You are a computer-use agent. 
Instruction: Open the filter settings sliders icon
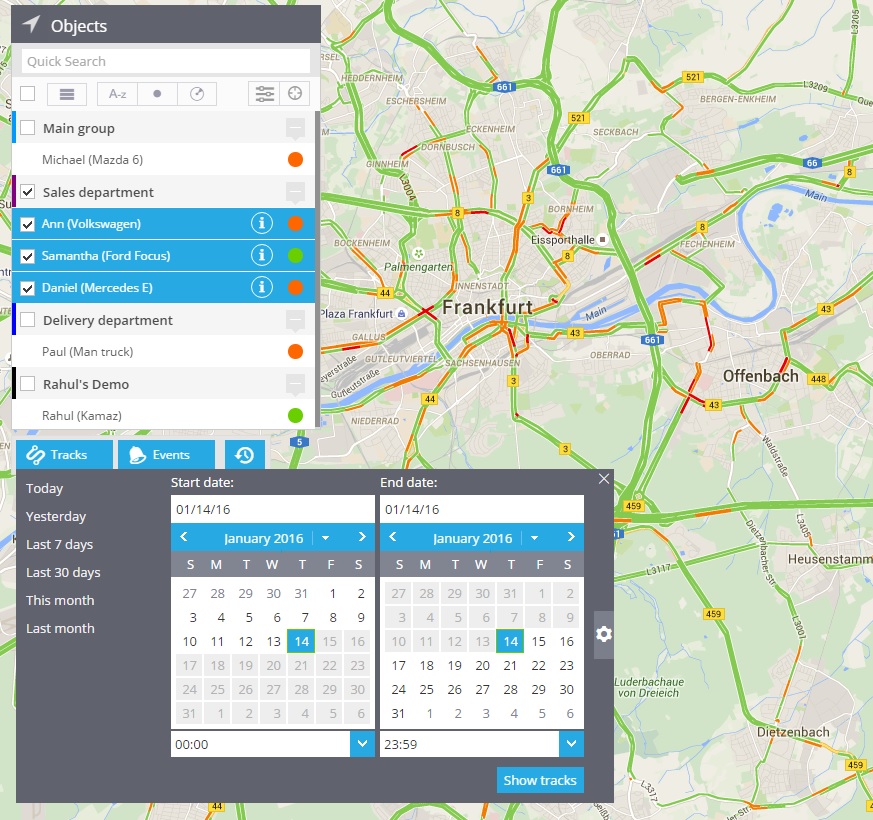pyautogui.click(x=264, y=93)
